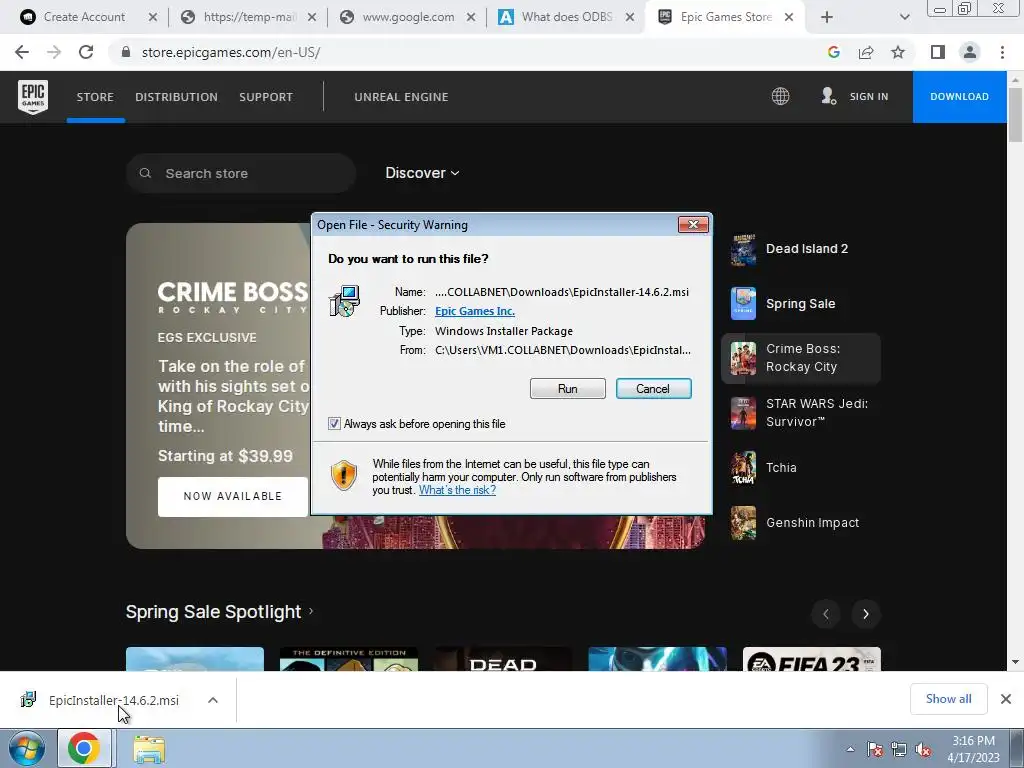1024x768 pixels.
Task: Switch to the temp-mail browser tab
Action: pyautogui.click(x=248, y=17)
